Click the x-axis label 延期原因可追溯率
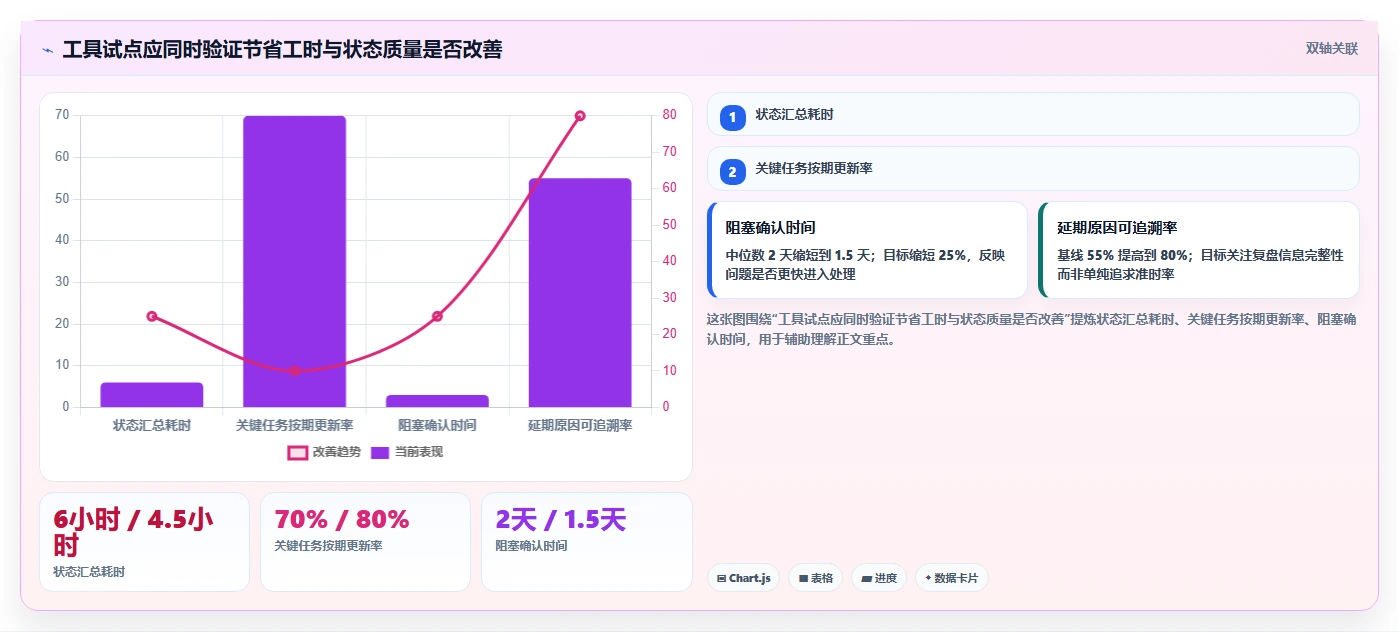Screen dimensions: 1399x632 580,425
